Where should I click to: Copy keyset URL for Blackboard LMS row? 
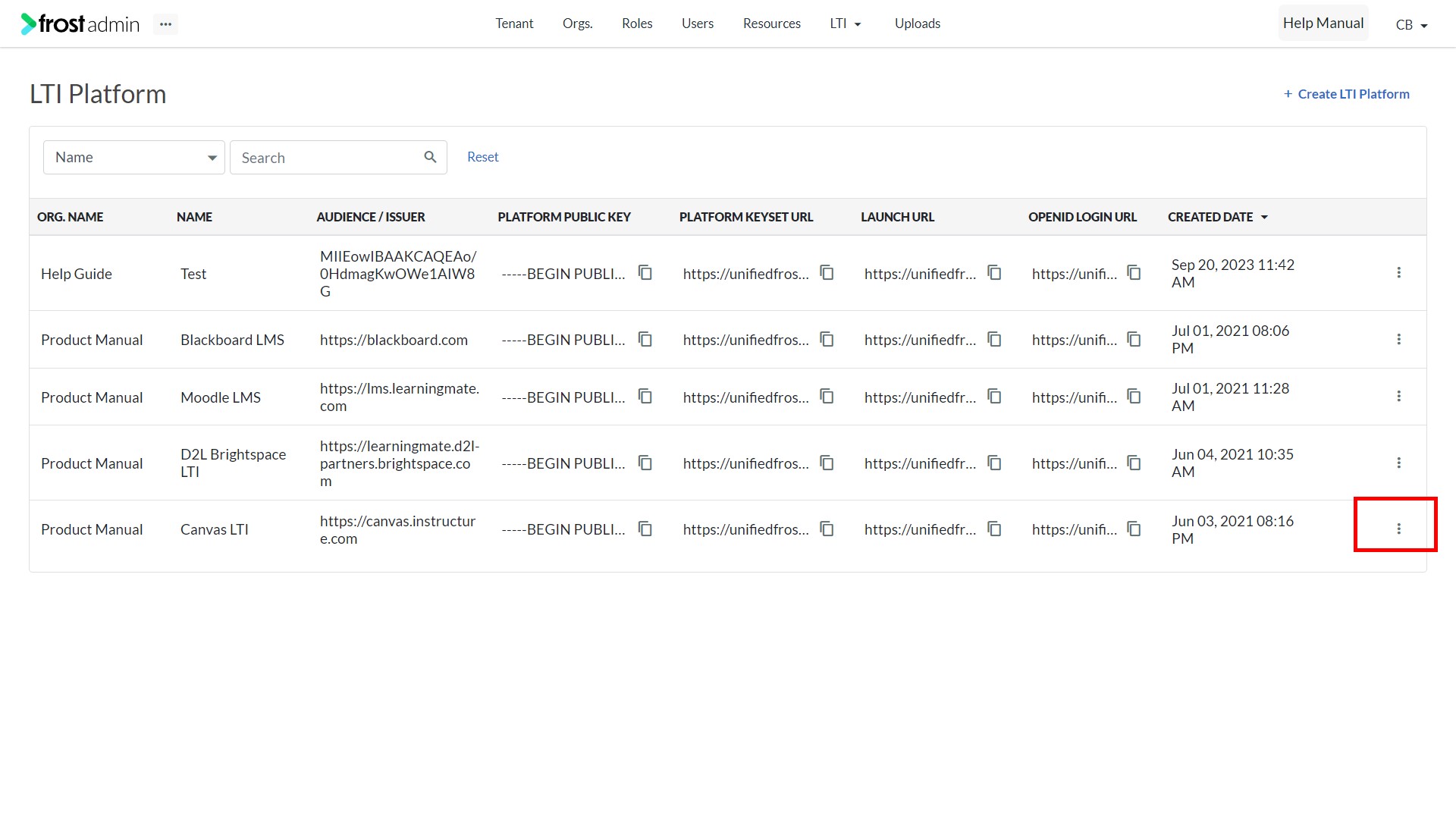click(827, 340)
